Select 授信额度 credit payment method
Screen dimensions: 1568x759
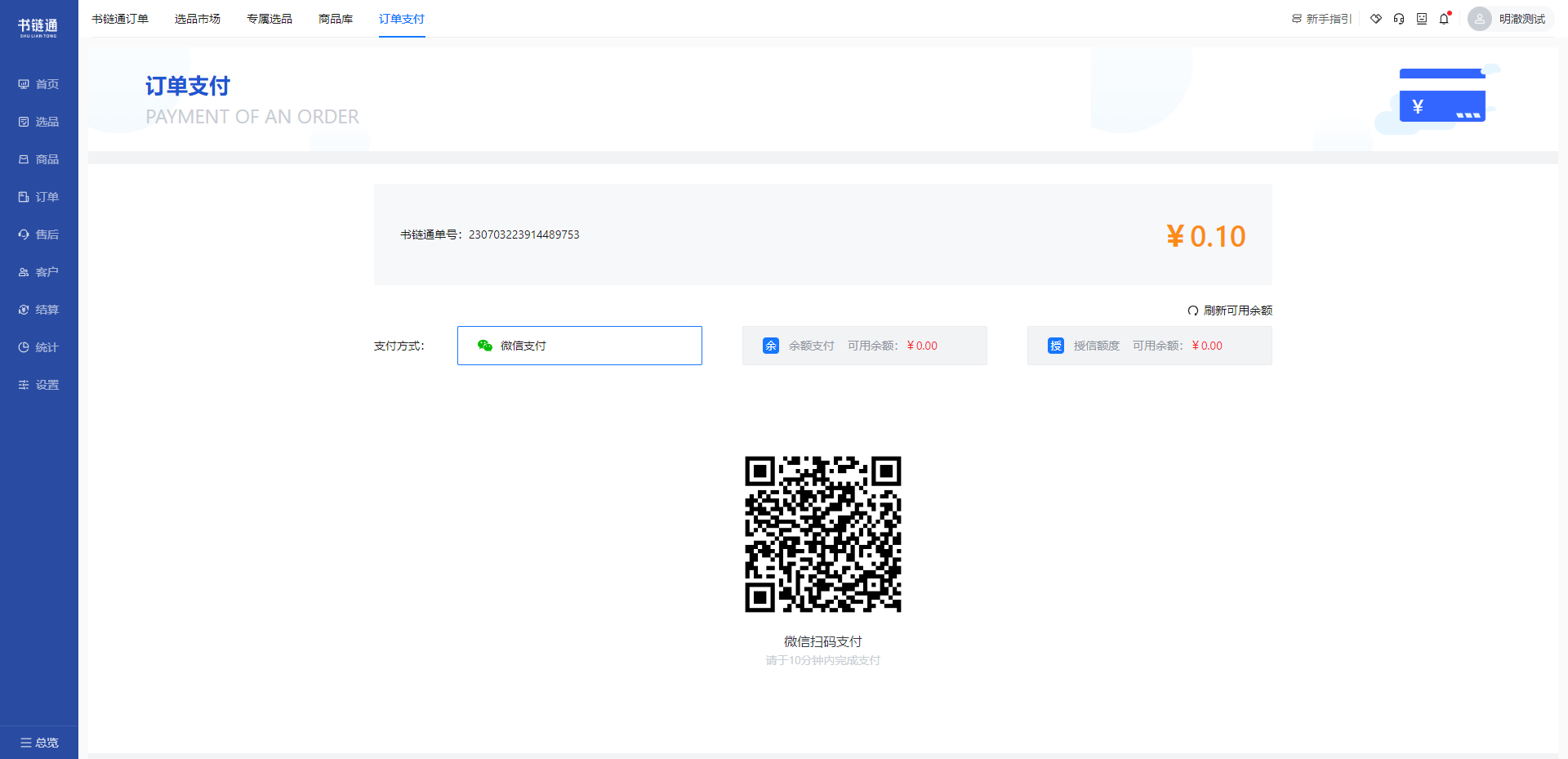(1150, 346)
